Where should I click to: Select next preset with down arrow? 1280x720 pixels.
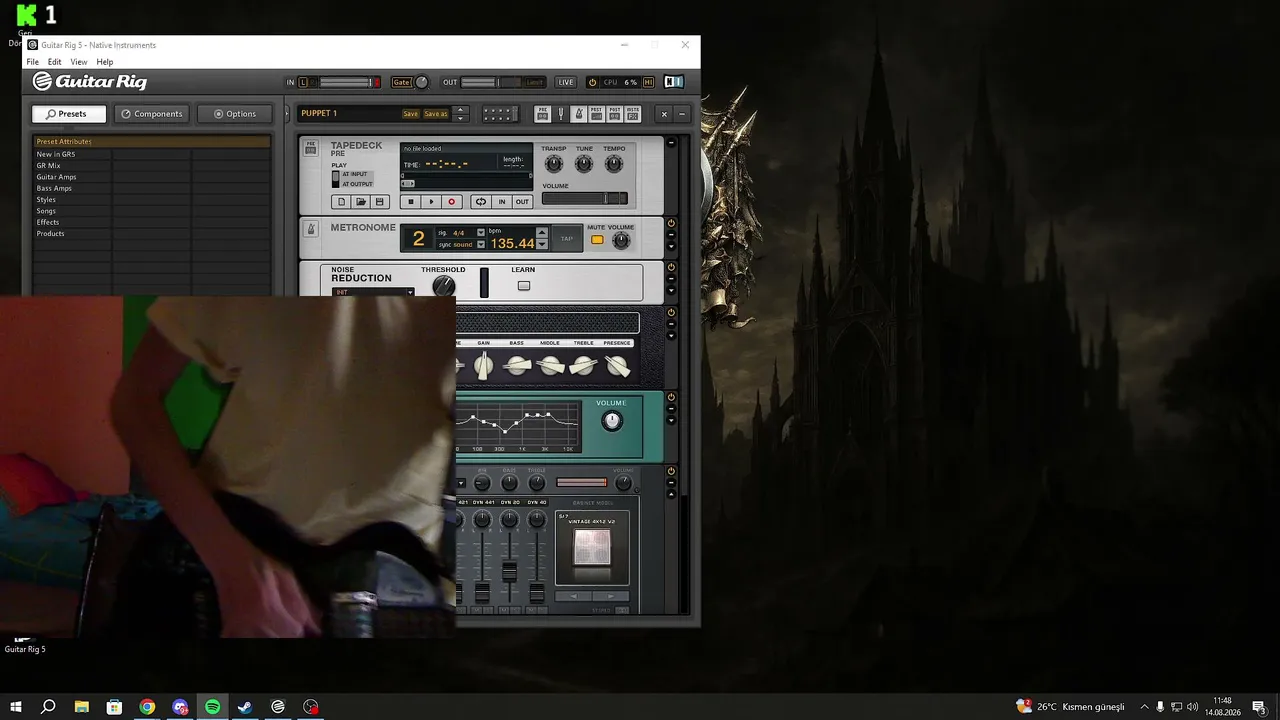[x=460, y=118]
